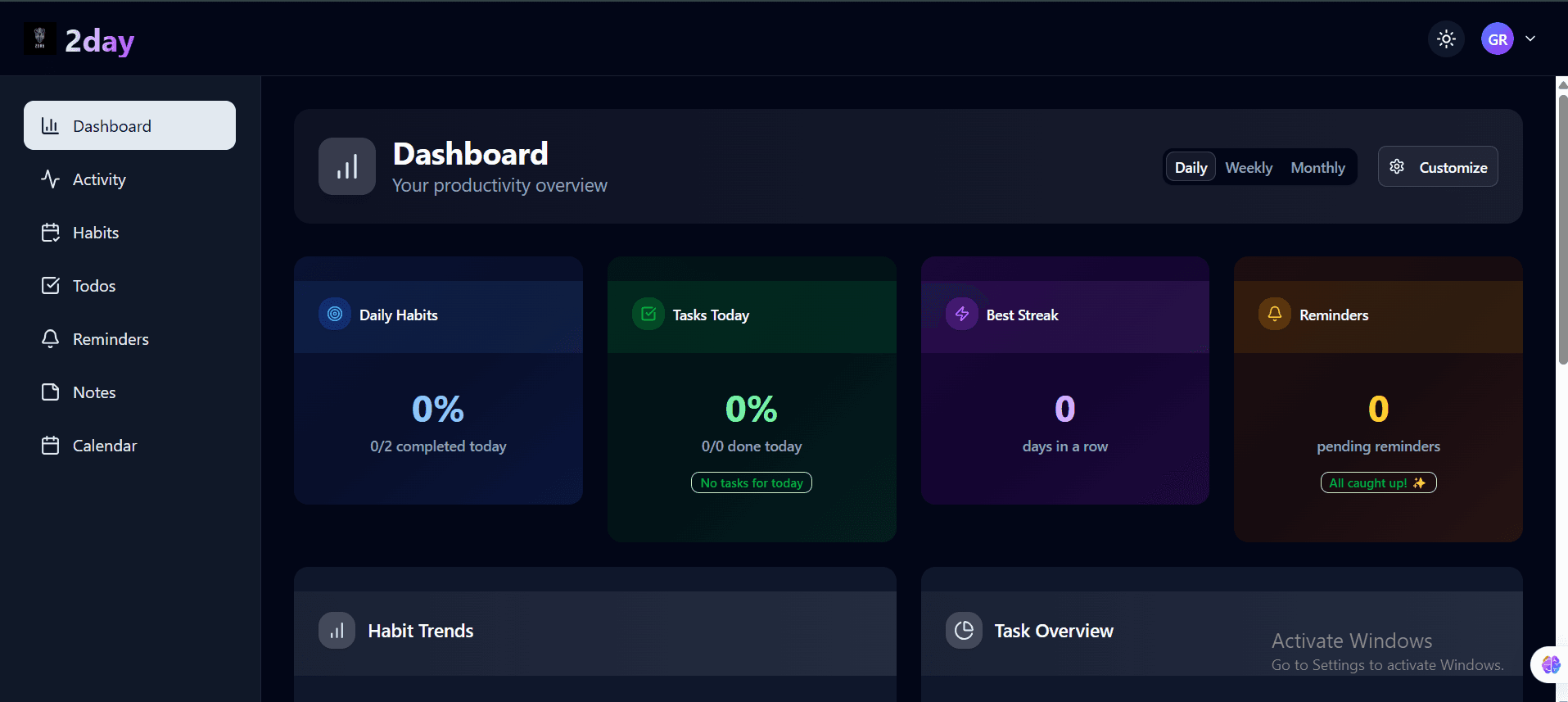The image size is (1568, 702).
Task: Click the '0/0 done today' text
Action: [x=752, y=446]
